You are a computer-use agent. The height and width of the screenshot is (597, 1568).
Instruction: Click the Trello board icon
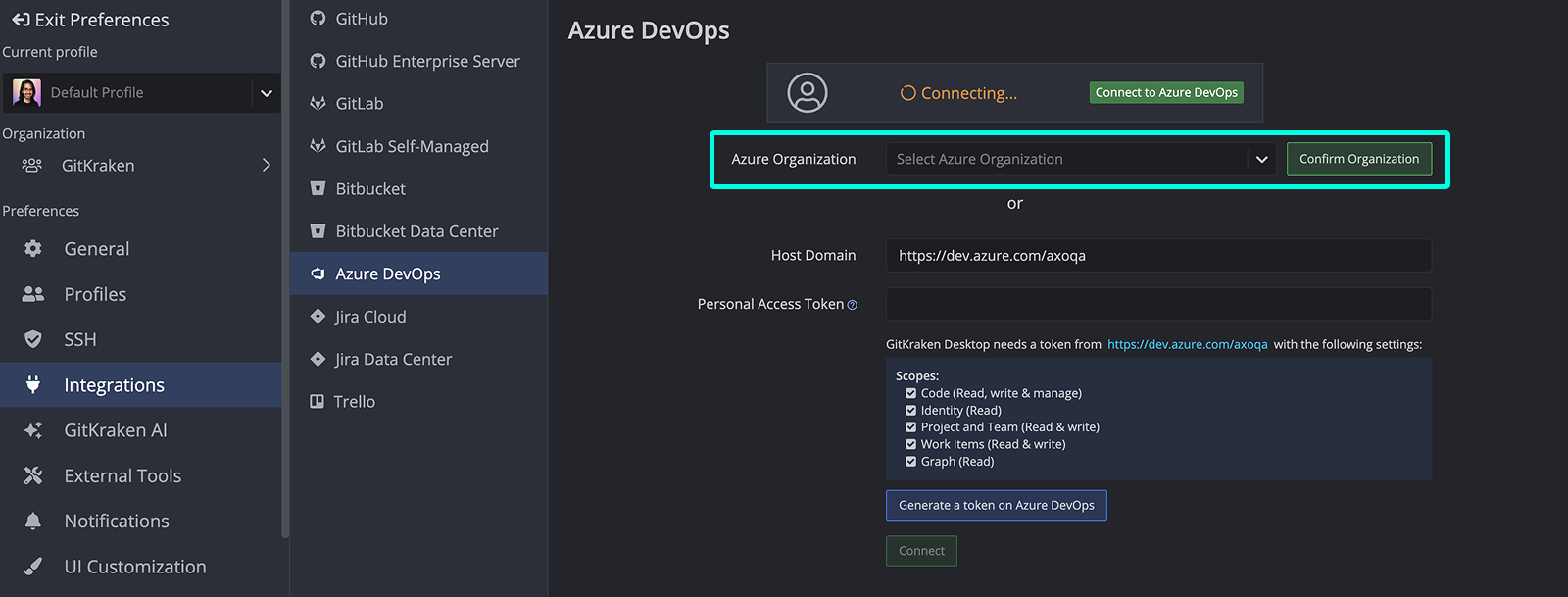pos(318,402)
